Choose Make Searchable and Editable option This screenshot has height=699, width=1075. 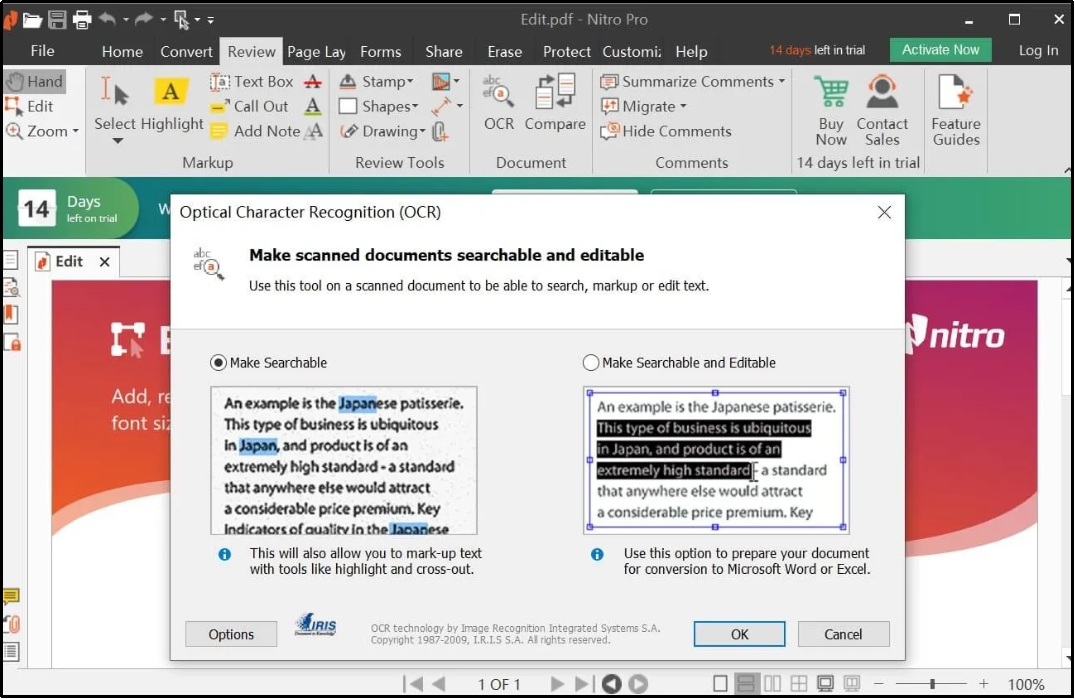590,363
